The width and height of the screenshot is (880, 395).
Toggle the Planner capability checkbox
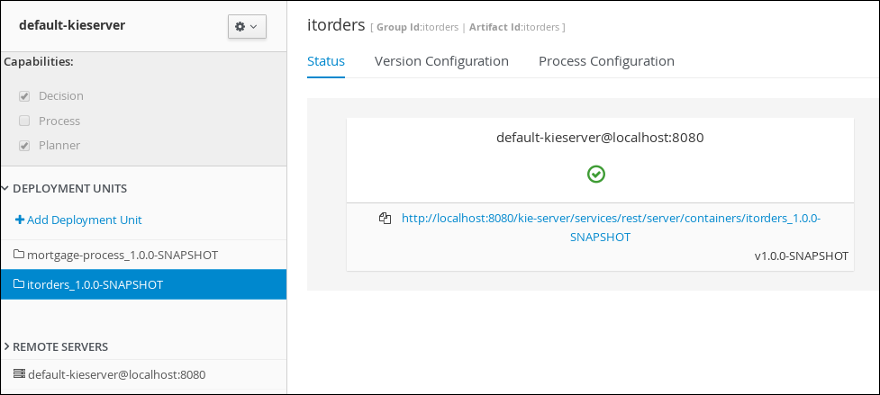click(24, 145)
